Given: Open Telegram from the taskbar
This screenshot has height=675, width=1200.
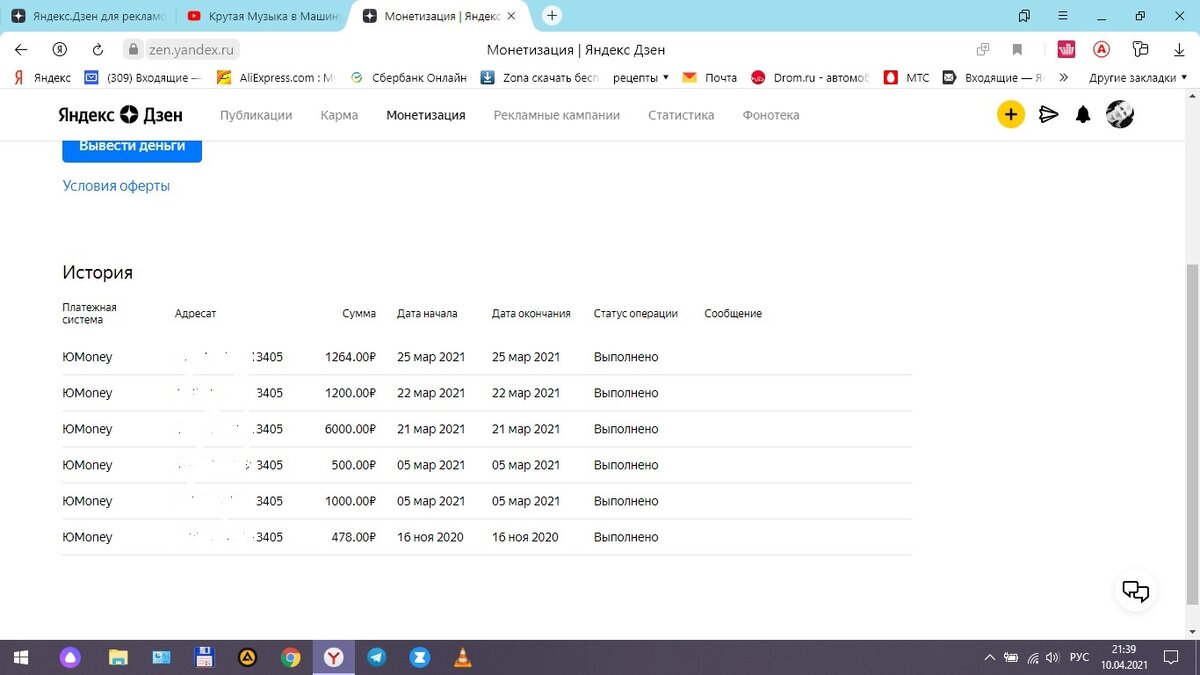Looking at the screenshot, I should pos(376,657).
